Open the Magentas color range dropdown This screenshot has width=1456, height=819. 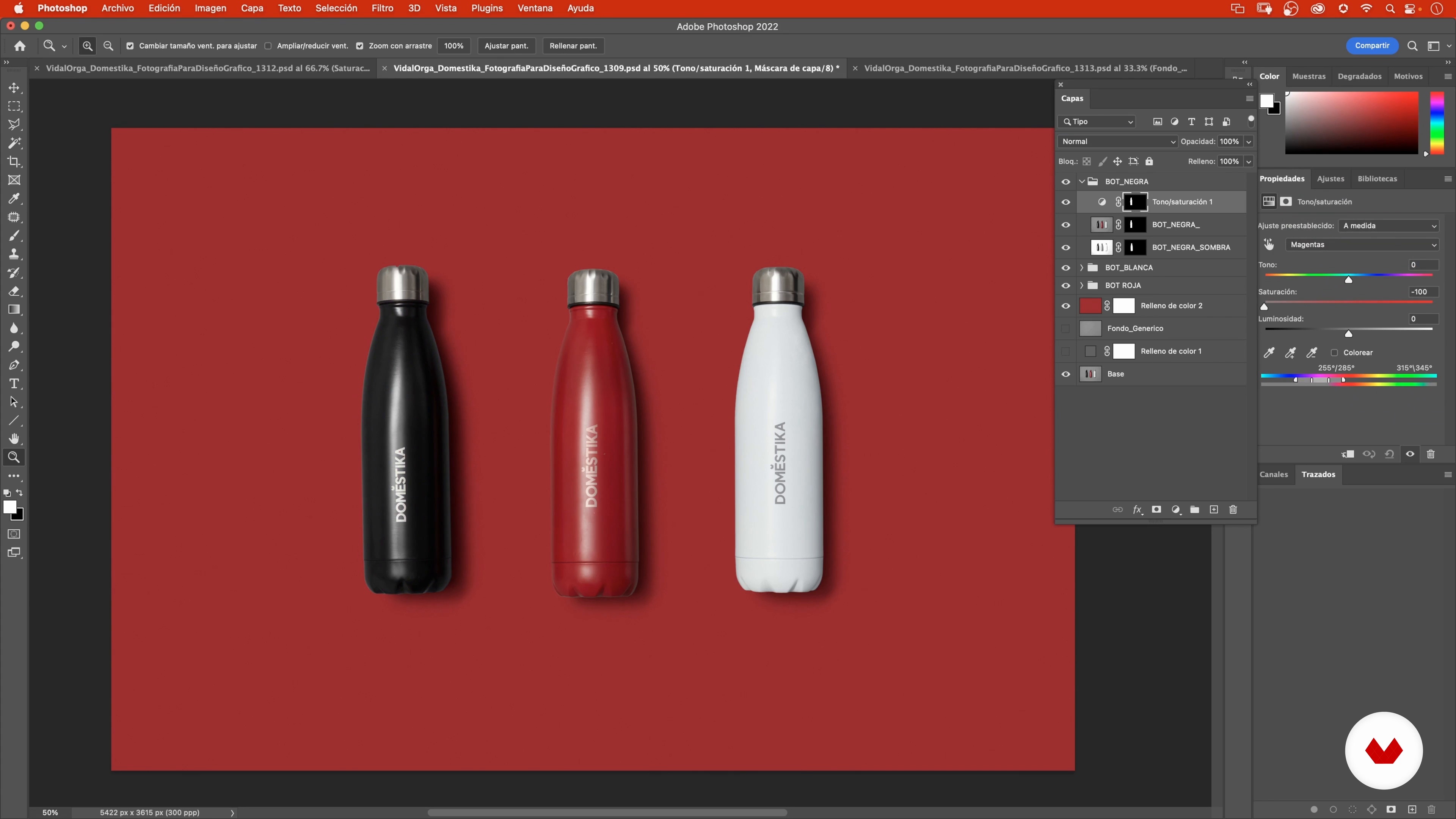tap(1362, 245)
